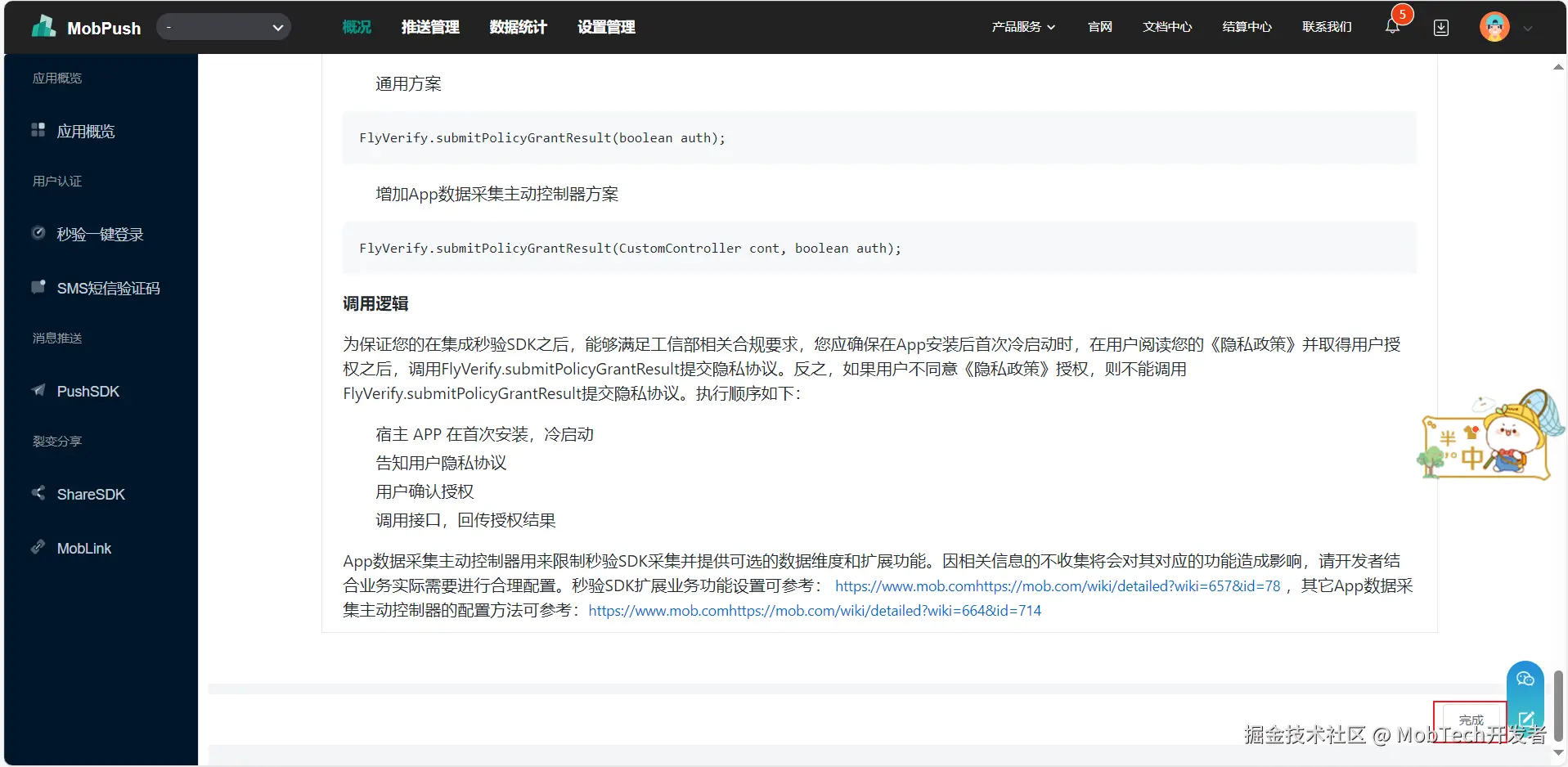The width and height of the screenshot is (1568, 767).
Task: Click the line 宿主 APP 在首次安装，冷启动
Action: pos(484,434)
